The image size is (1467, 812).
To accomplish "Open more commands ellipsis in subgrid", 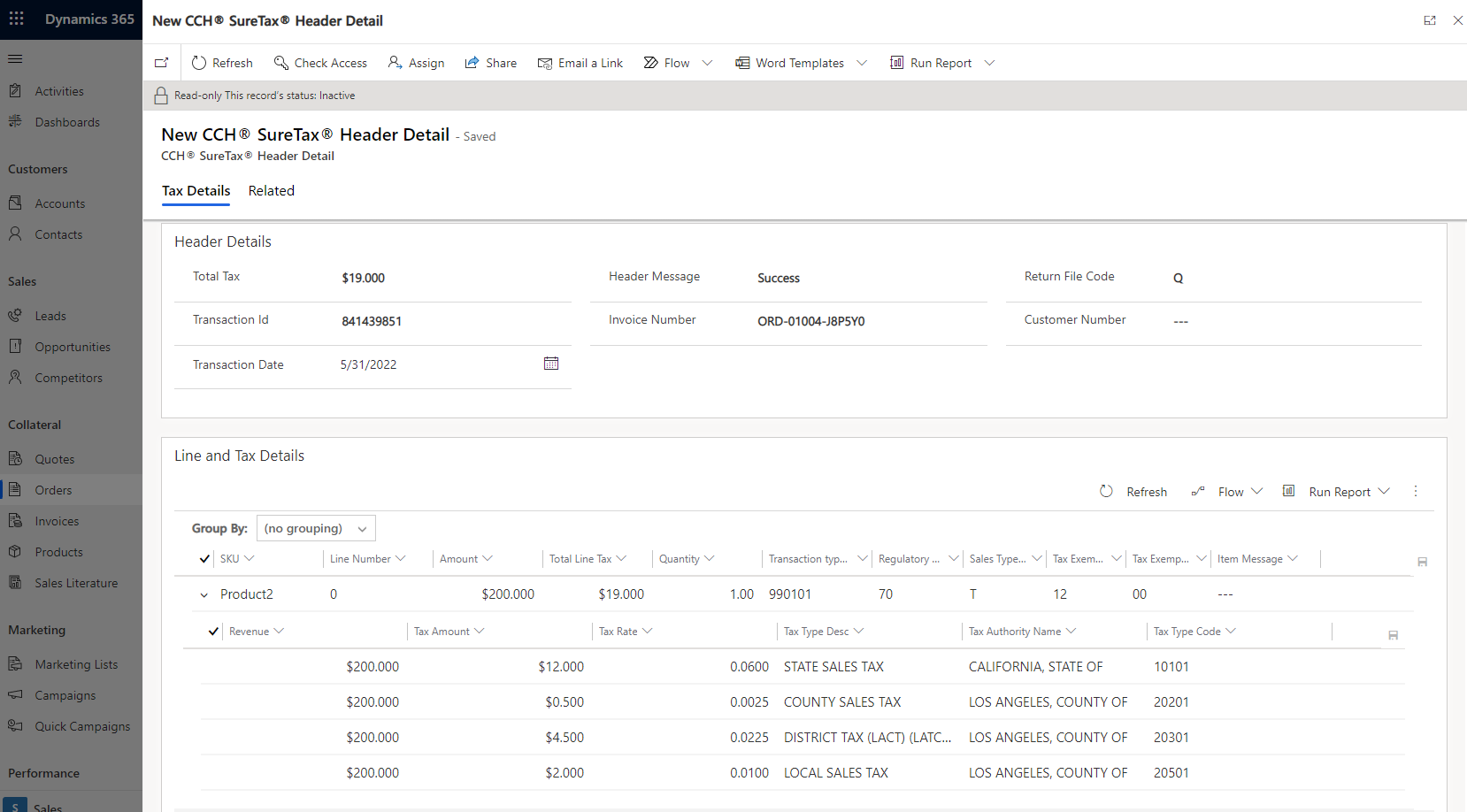I will 1416,491.
